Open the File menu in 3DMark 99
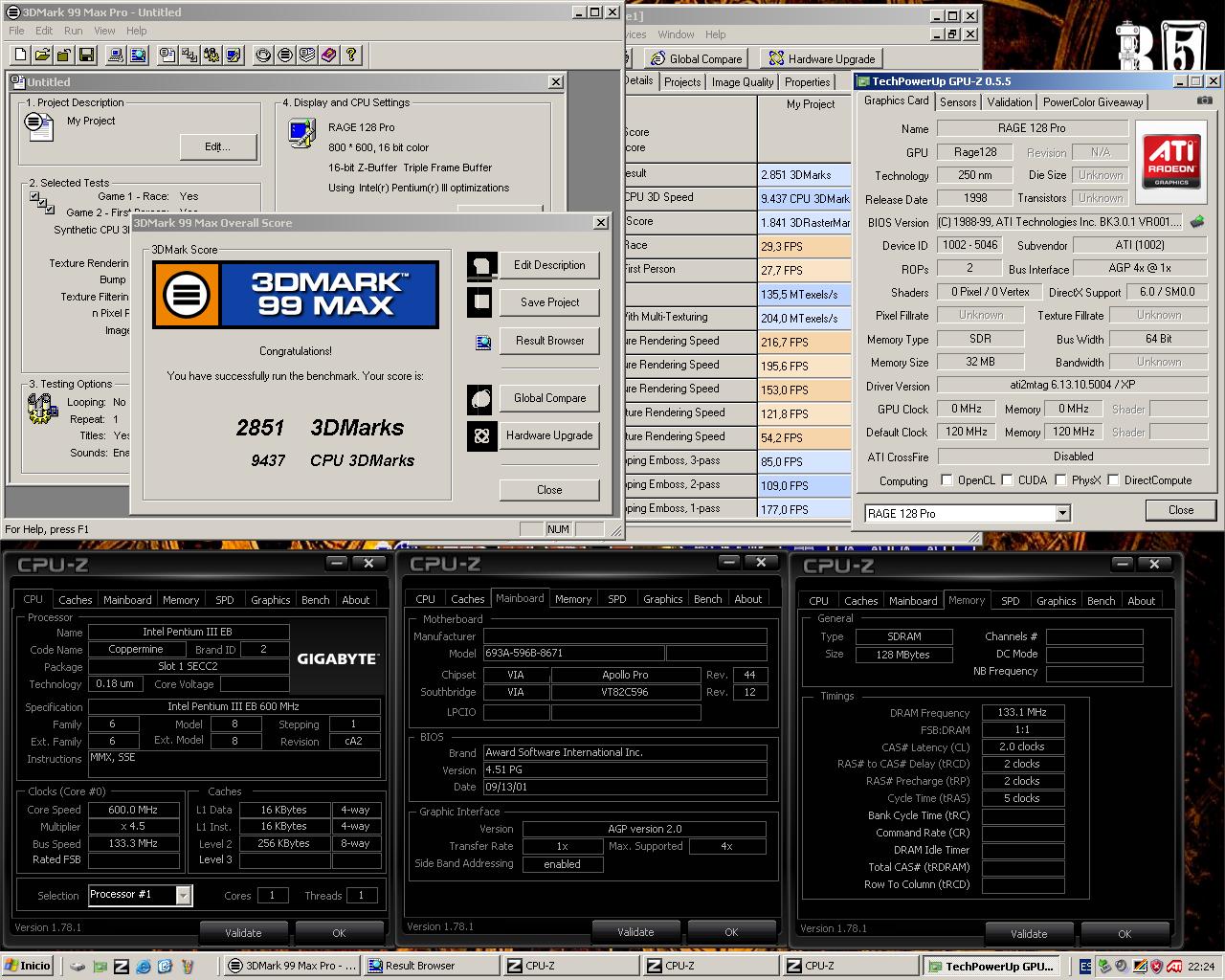Viewport: 1225px width, 980px height. 16,31
